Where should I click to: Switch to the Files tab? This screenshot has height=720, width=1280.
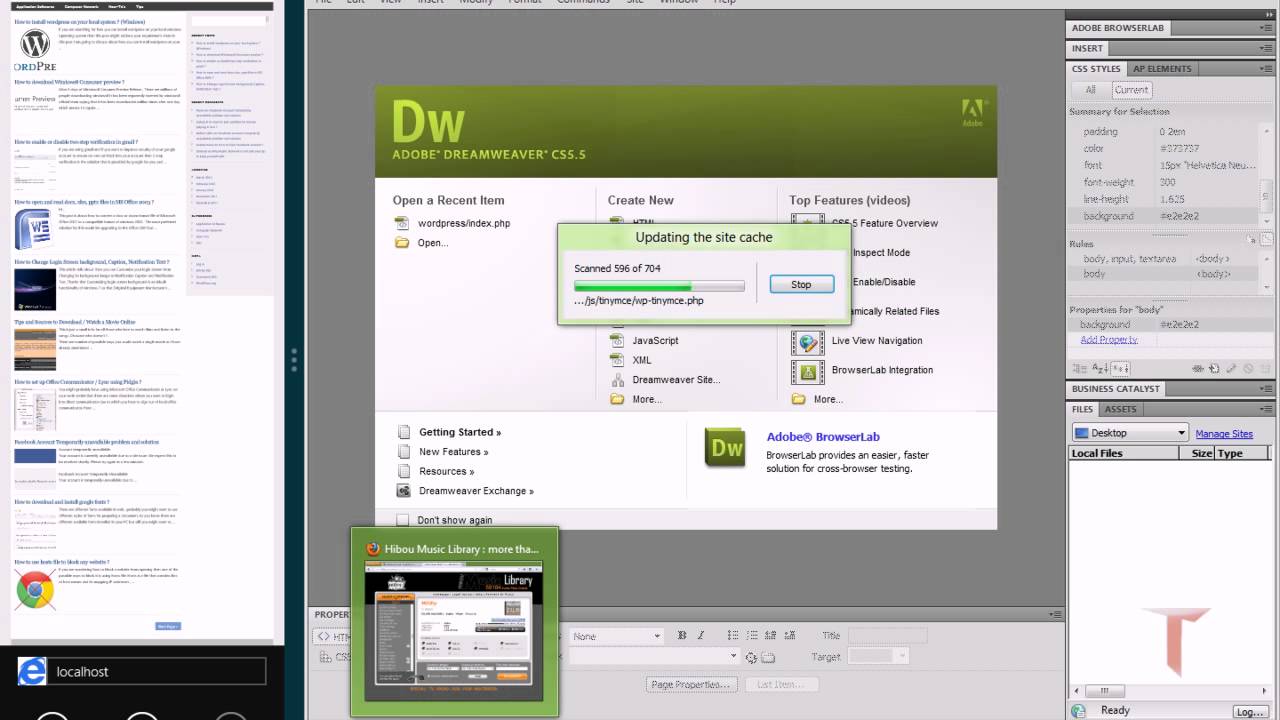[x=1083, y=409]
